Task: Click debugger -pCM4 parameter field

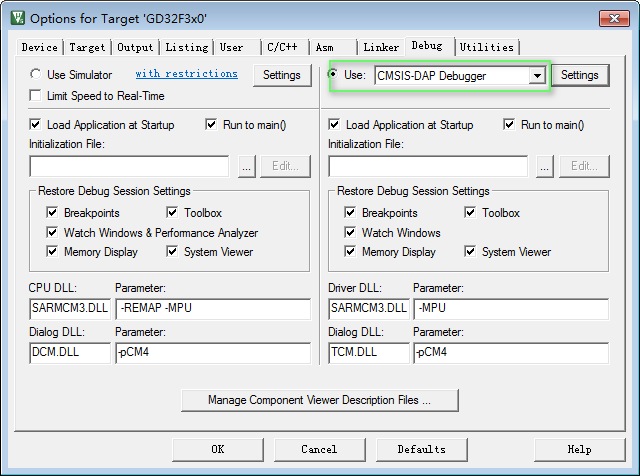Action: coord(511,353)
